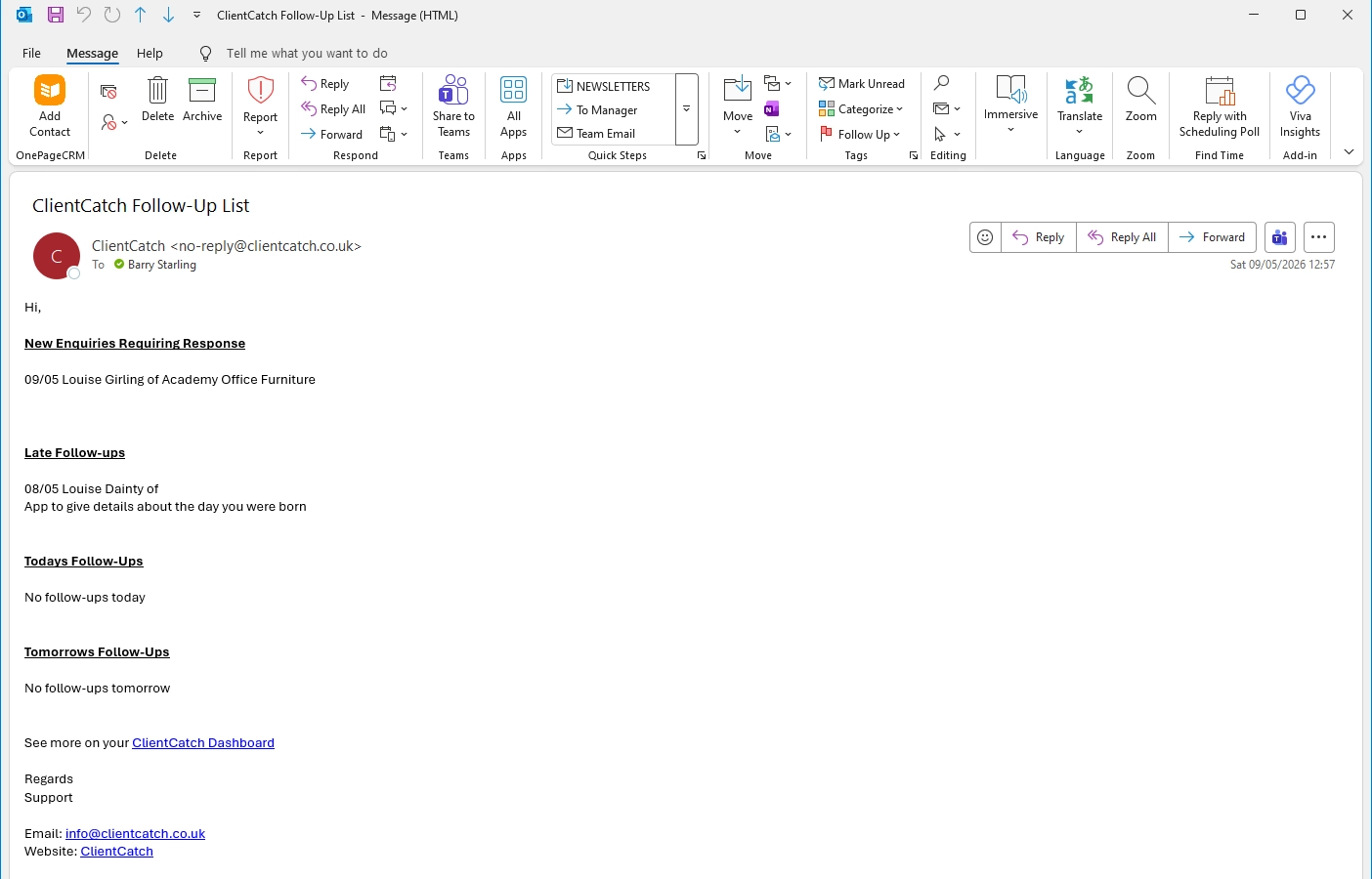The image size is (1372, 879).
Task: Open the ClientCatch Dashboard link
Action: point(203,743)
